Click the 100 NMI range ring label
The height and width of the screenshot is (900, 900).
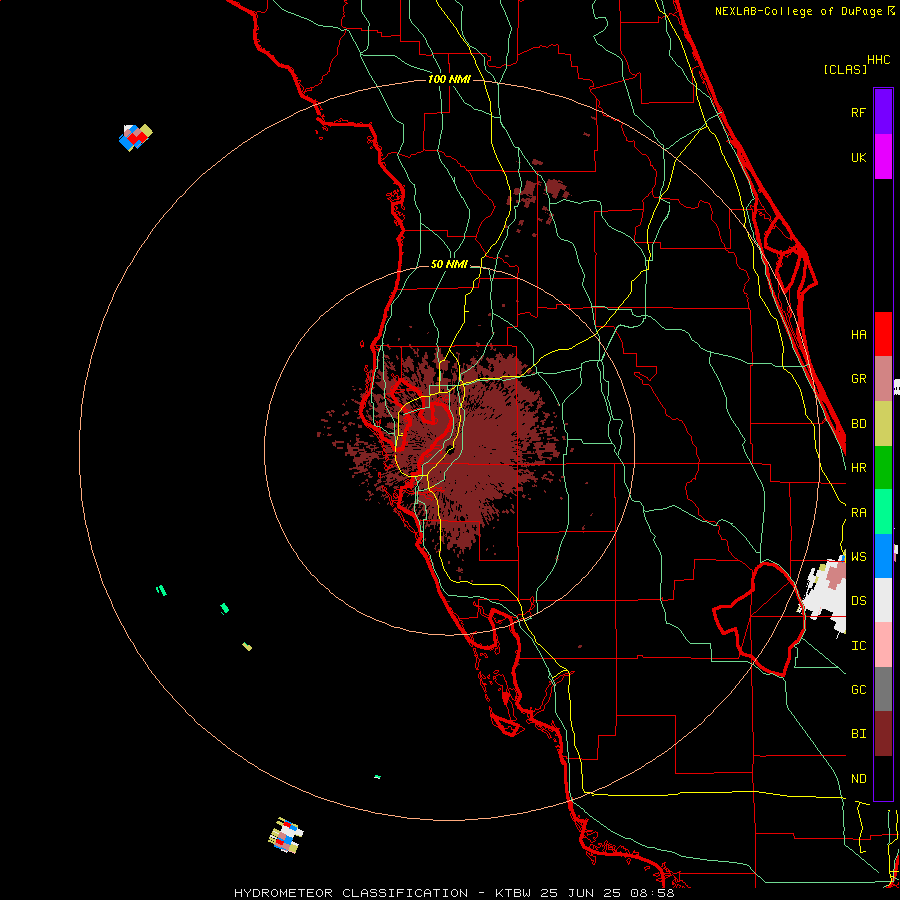(x=449, y=79)
